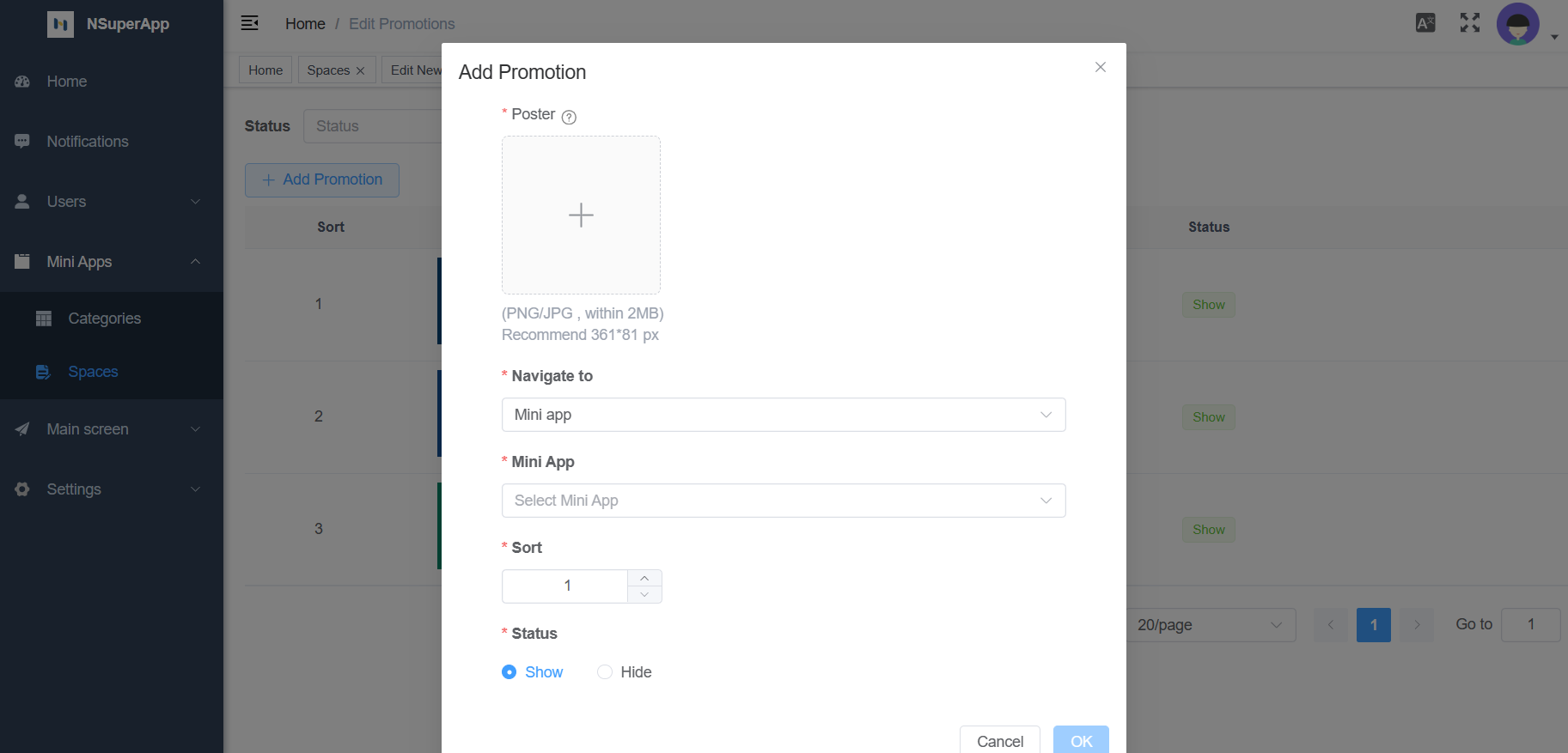
Task: Click the poster upload plus icon
Action: [x=581, y=215]
